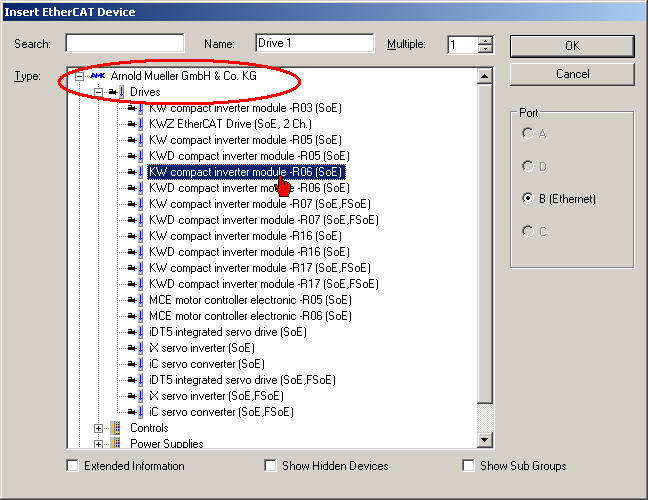Screen dimensions: 648x500
Task: Increase the Multiple value with up arrow
Action: pyautogui.click(x=485, y=41)
